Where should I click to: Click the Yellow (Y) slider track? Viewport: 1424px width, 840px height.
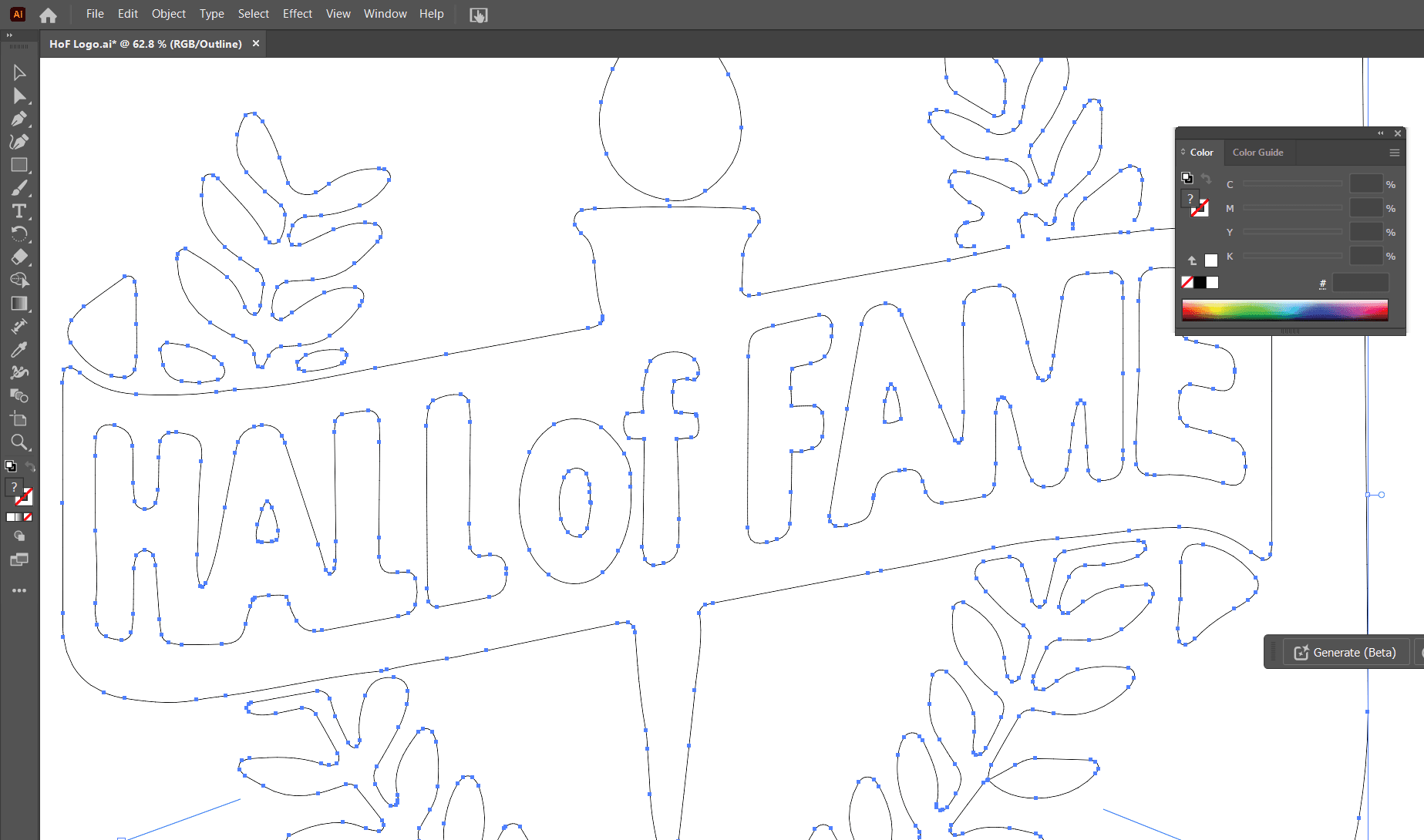click(1293, 232)
